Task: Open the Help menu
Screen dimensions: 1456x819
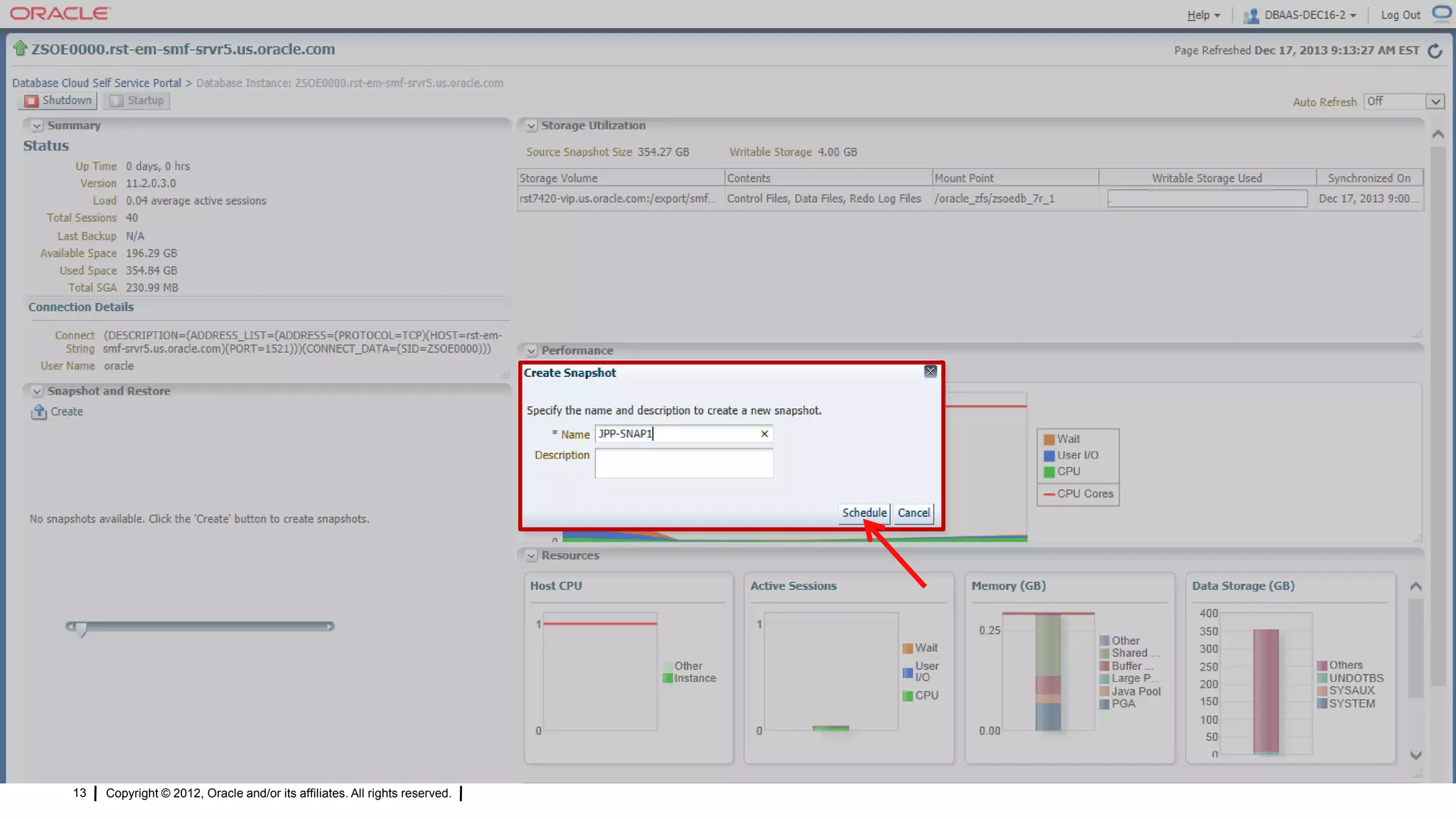Action: tap(1203, 15)
